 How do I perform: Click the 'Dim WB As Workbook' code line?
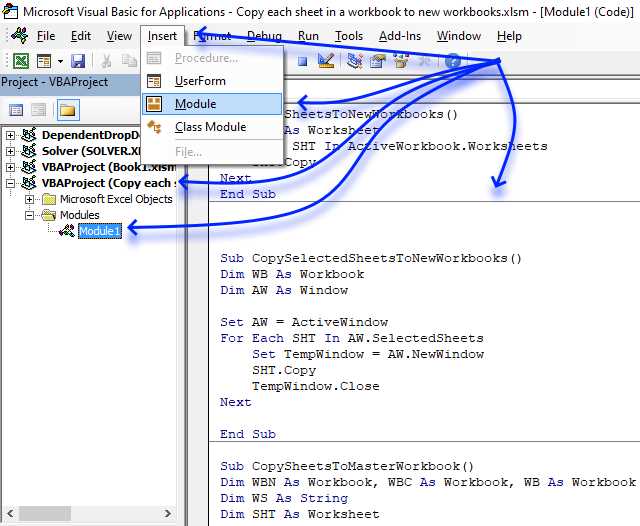click(x=292, y=274)
